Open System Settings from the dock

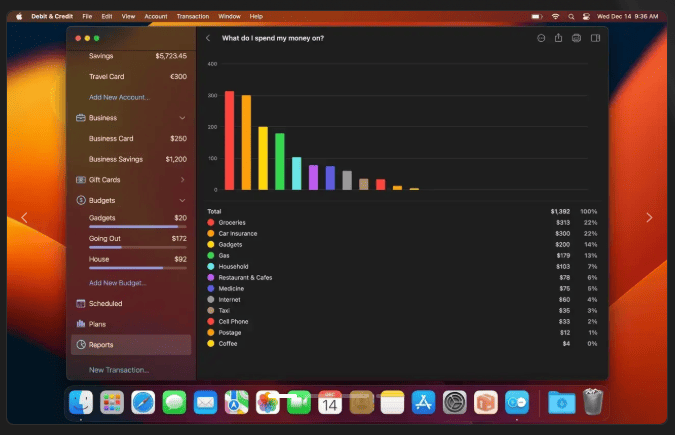(455, 402)
